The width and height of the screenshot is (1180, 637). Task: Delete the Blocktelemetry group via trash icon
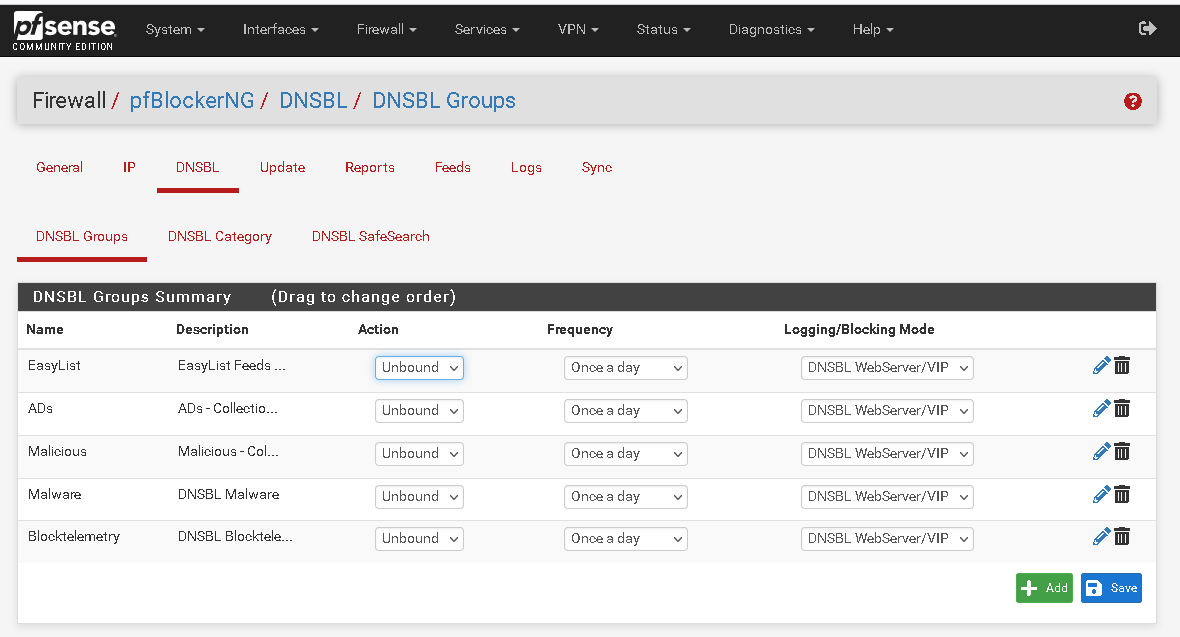[1122, 537]
